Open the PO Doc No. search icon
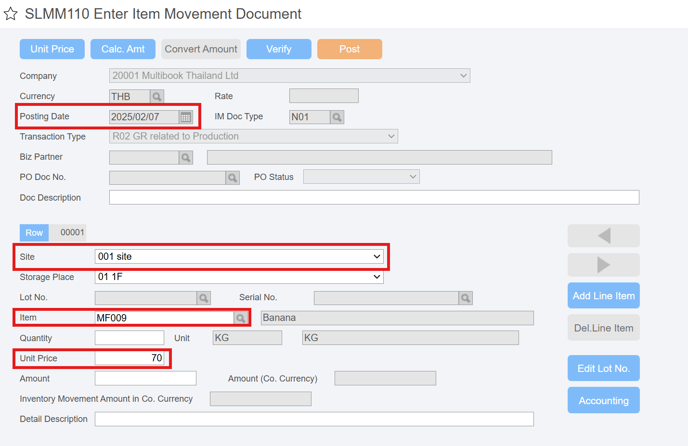The height and width of the screenshot is (446, 688). (x=232, y=177)
